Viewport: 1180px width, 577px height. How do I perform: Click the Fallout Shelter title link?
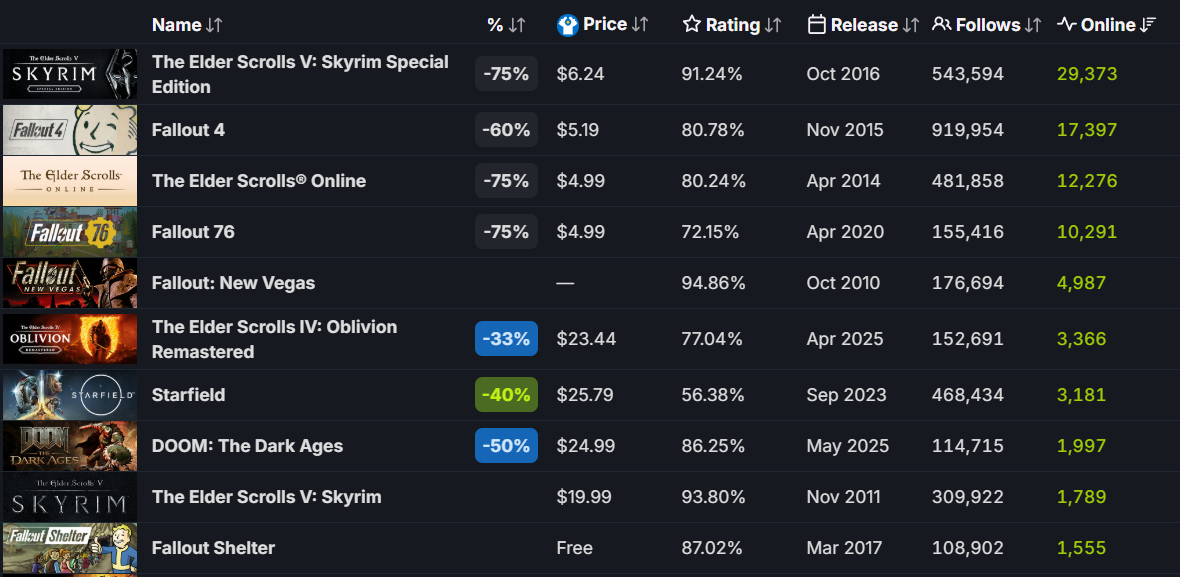(x=213, y=548)
